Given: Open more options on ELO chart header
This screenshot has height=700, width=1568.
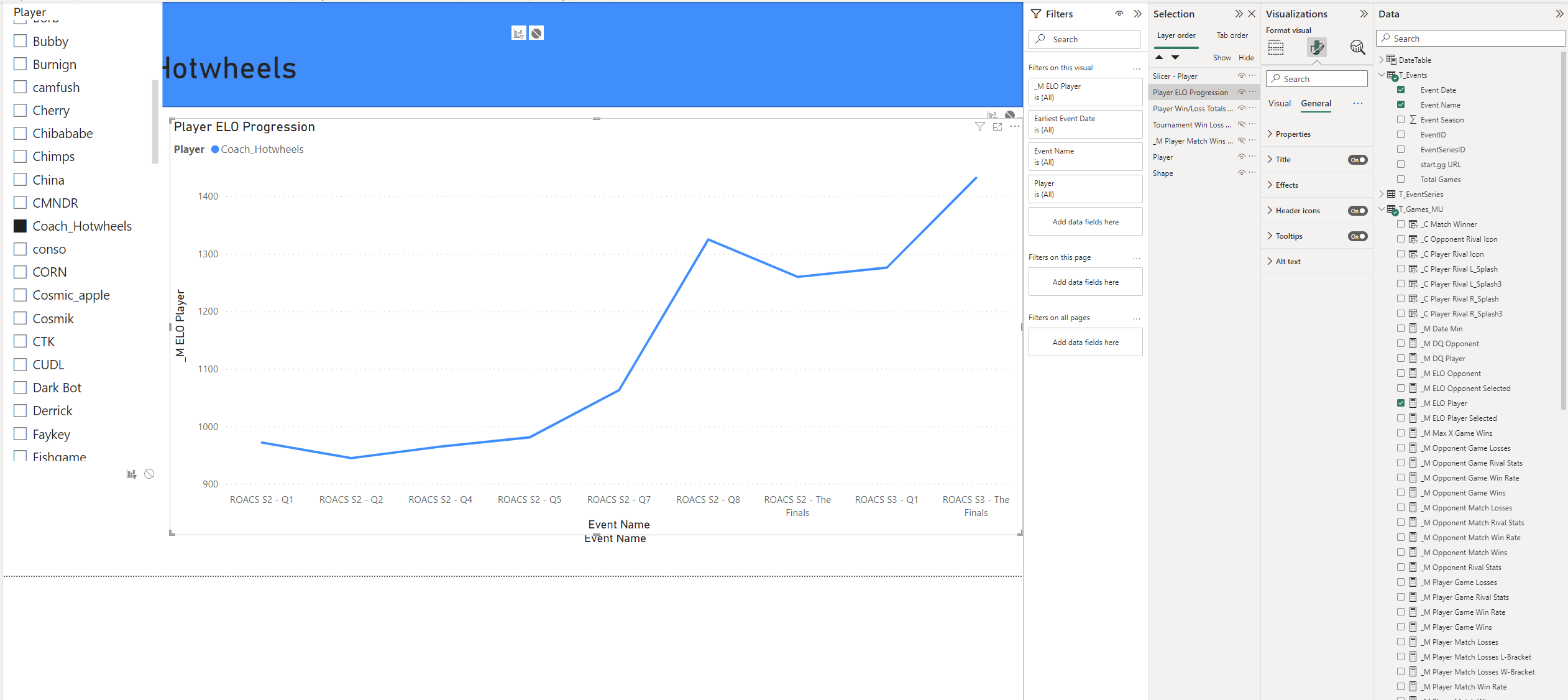Looking at the screenshot, I should 1015,127.
